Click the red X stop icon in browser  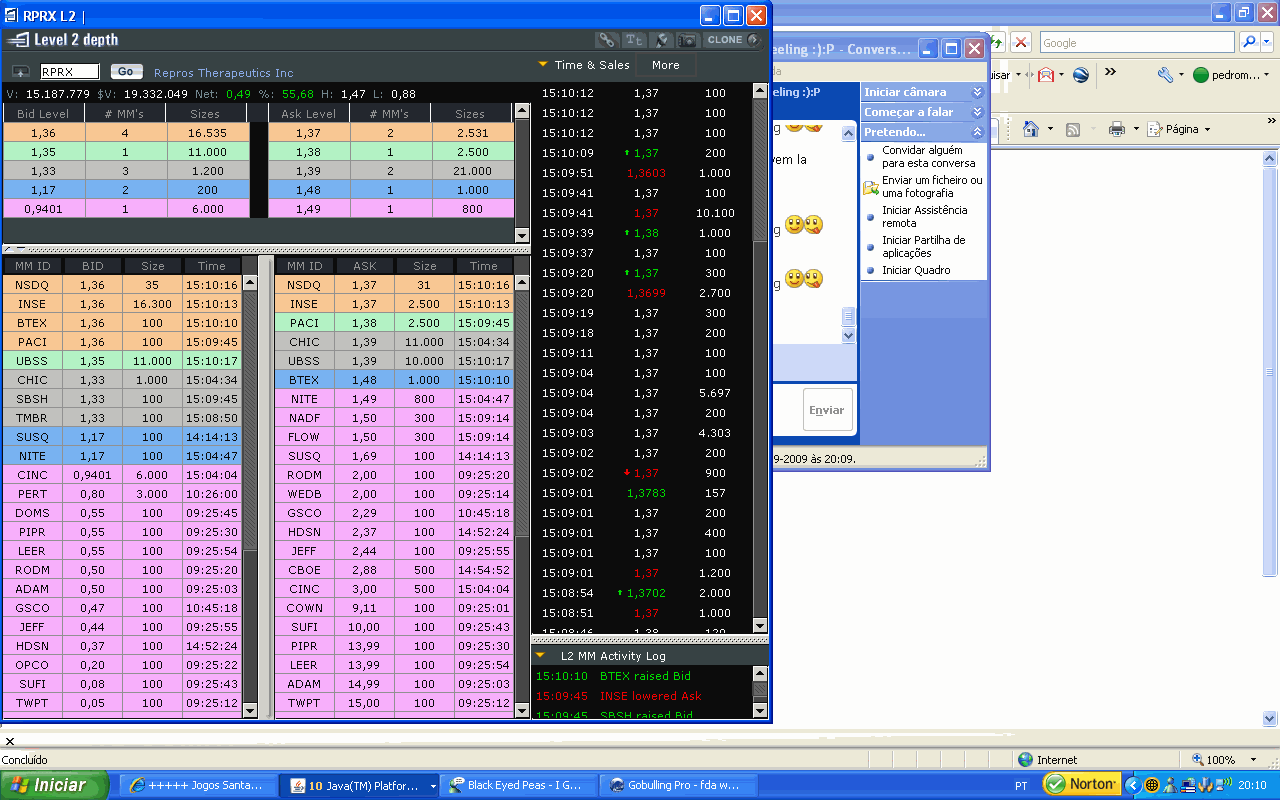coord(1021,43)
